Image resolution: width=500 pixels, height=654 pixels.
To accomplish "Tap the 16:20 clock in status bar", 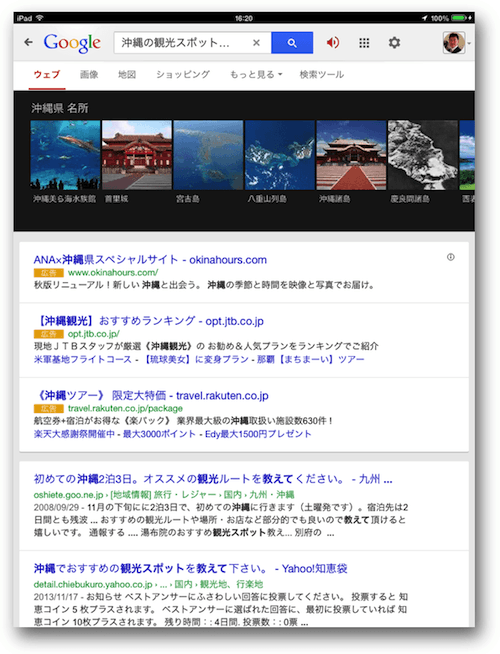I will [244, 18].
